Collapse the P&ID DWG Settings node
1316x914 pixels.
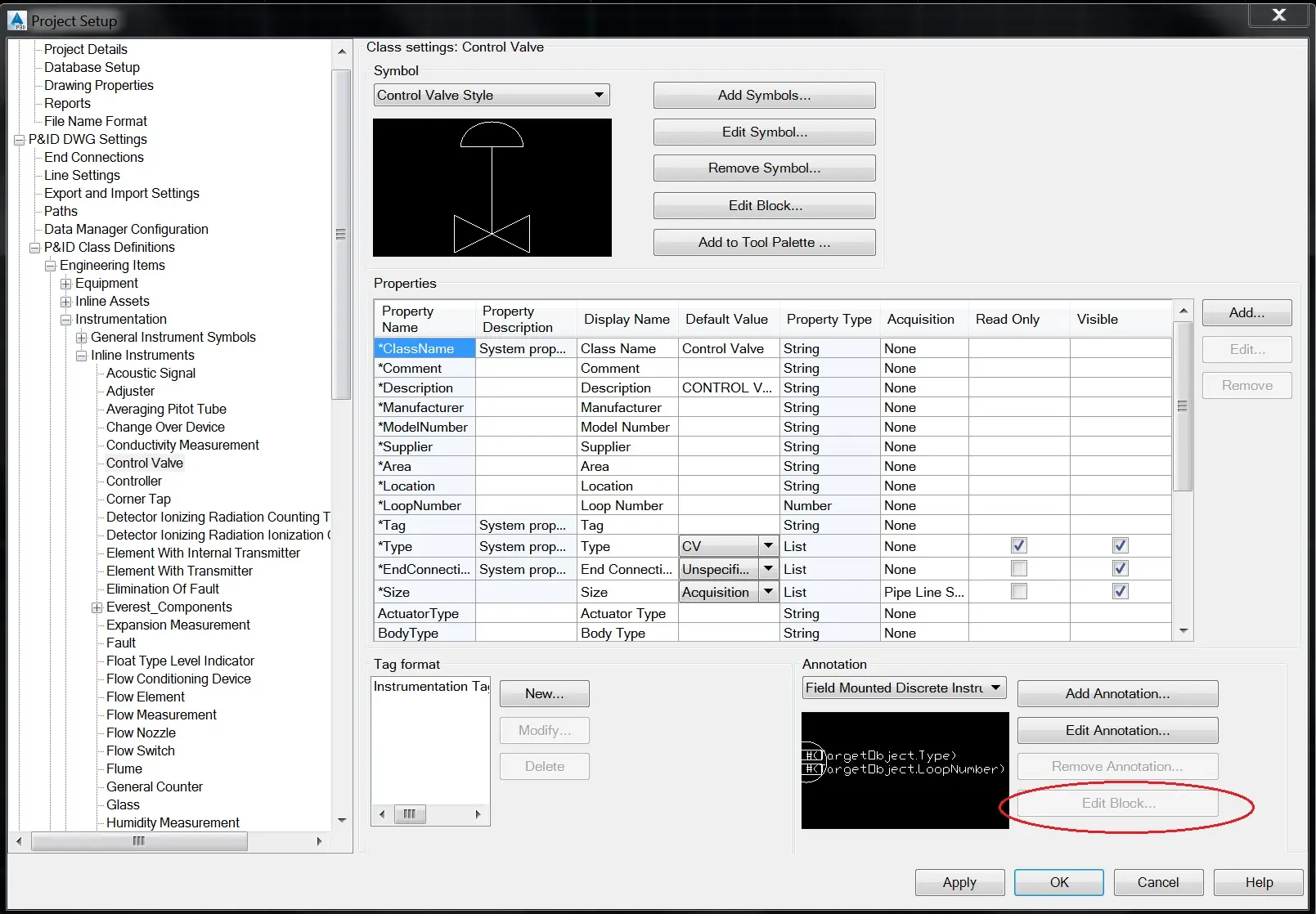tap(19, 140)
